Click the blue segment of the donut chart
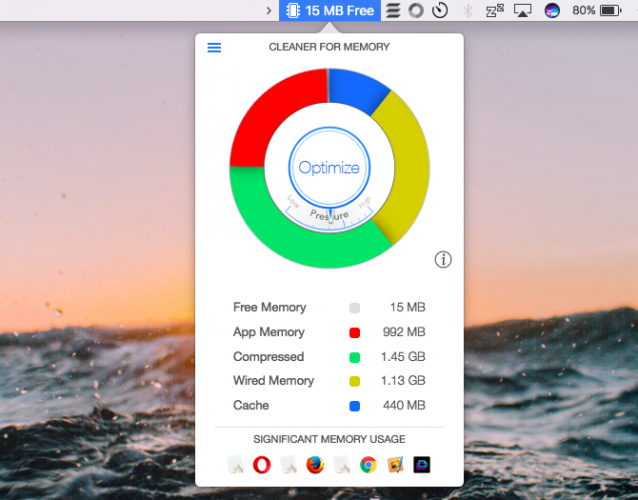 point(356,90)
